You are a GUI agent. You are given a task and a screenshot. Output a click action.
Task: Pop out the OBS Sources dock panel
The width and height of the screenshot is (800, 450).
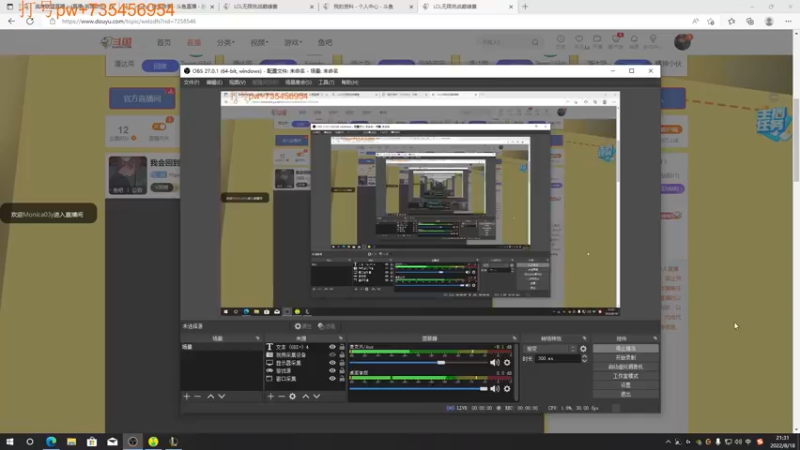[x=341, y=338]
